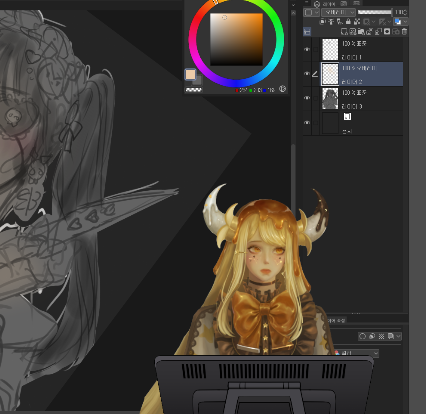This screenshot has height=414, width=426.
Task: Hide the top transparent layer
Action: point(307,49)
